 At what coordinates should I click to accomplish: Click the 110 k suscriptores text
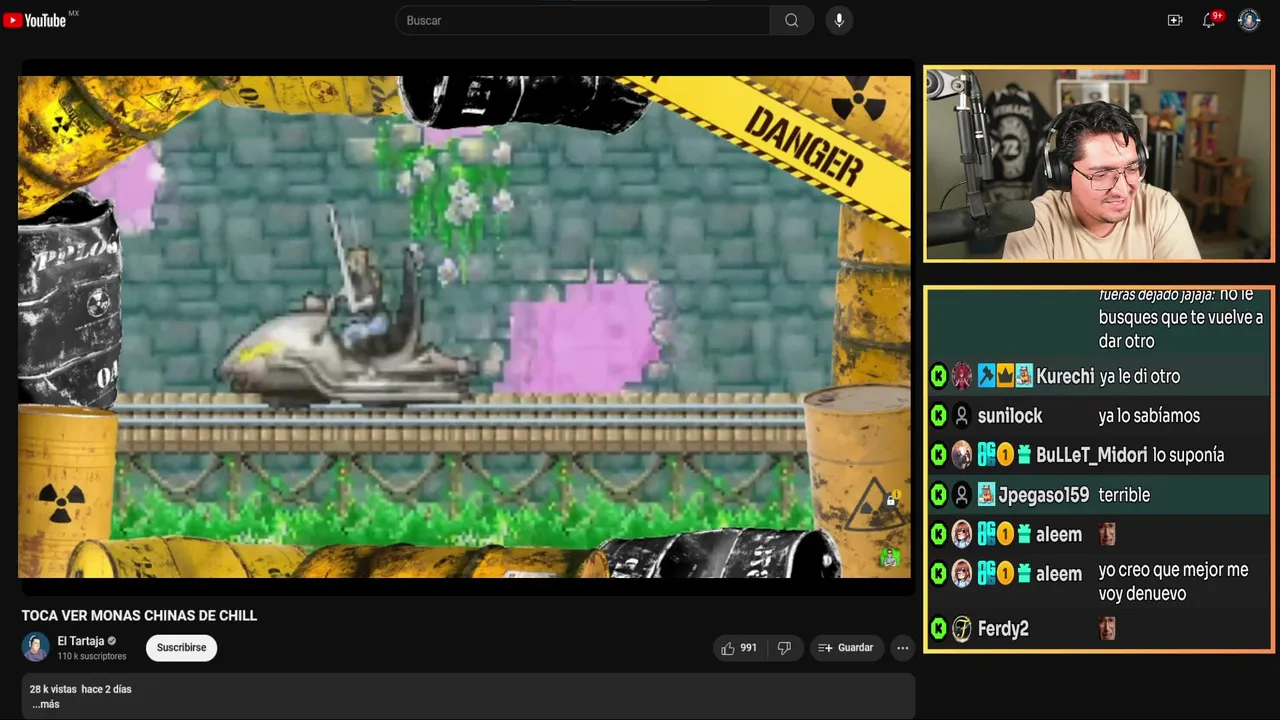92,656
